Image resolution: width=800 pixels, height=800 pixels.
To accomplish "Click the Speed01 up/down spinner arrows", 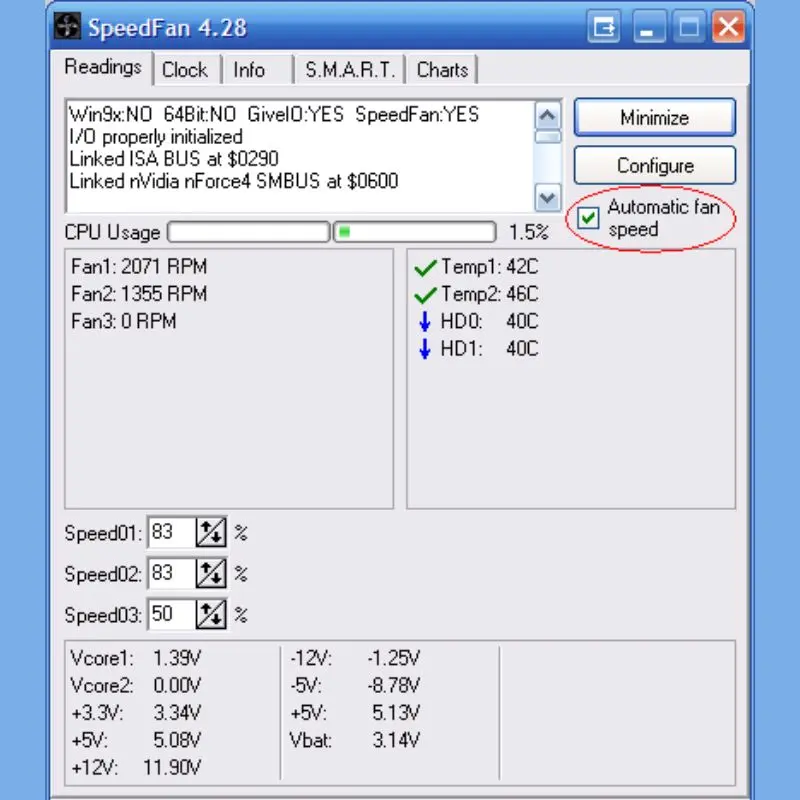I will click(211, 533).
